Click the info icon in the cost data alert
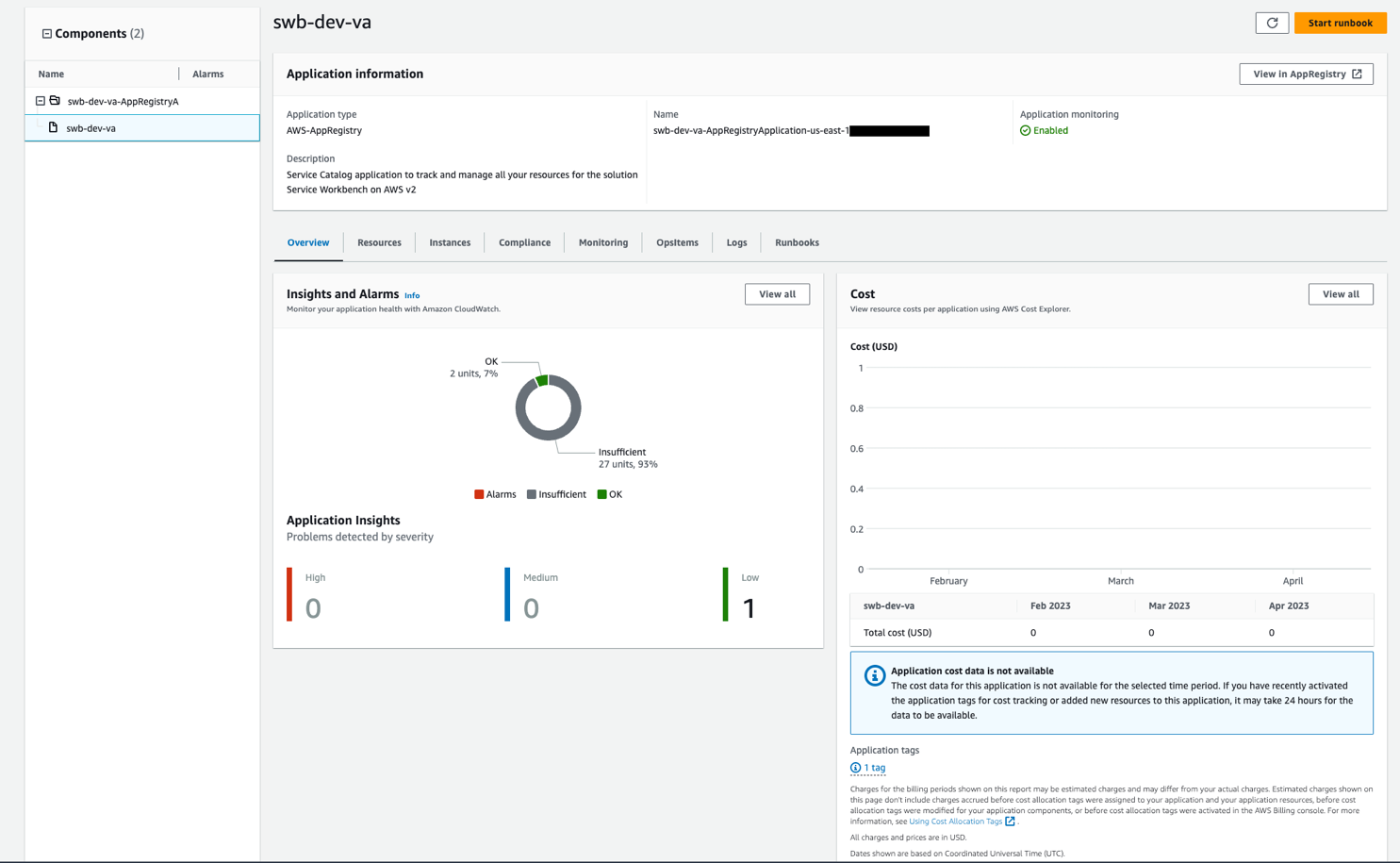Viewport: 1400px width, 863px height. pos(874,675)
